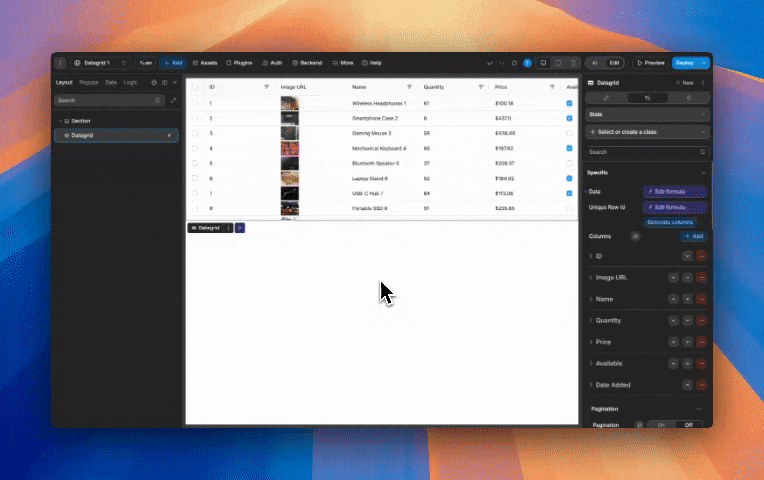Open the style tab with brush icon
This screenshot has height=480, width=764.
point(606,98)
